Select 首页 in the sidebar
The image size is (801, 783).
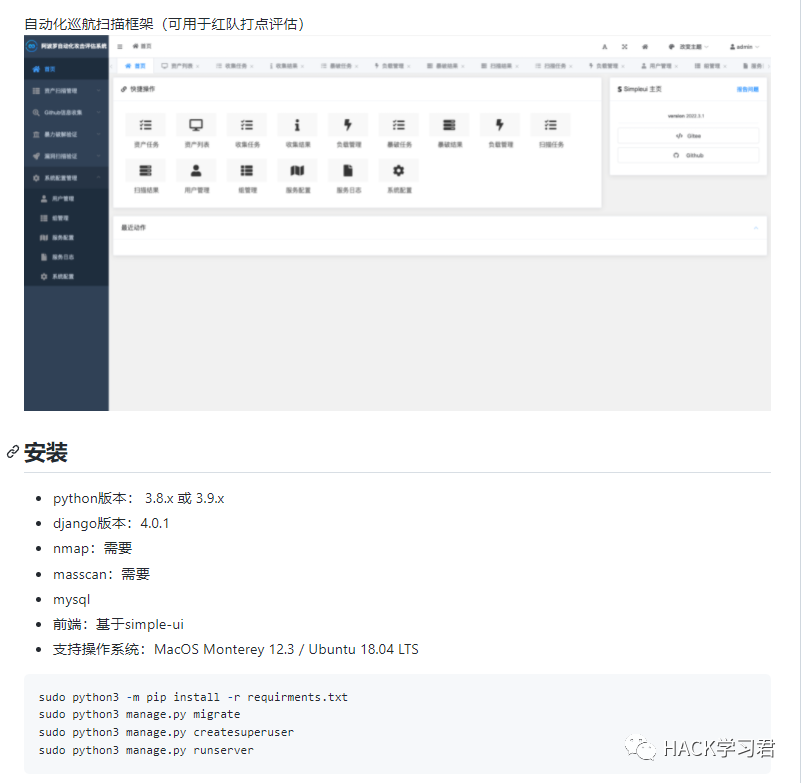pyautogui.click(x=66, y=69)
